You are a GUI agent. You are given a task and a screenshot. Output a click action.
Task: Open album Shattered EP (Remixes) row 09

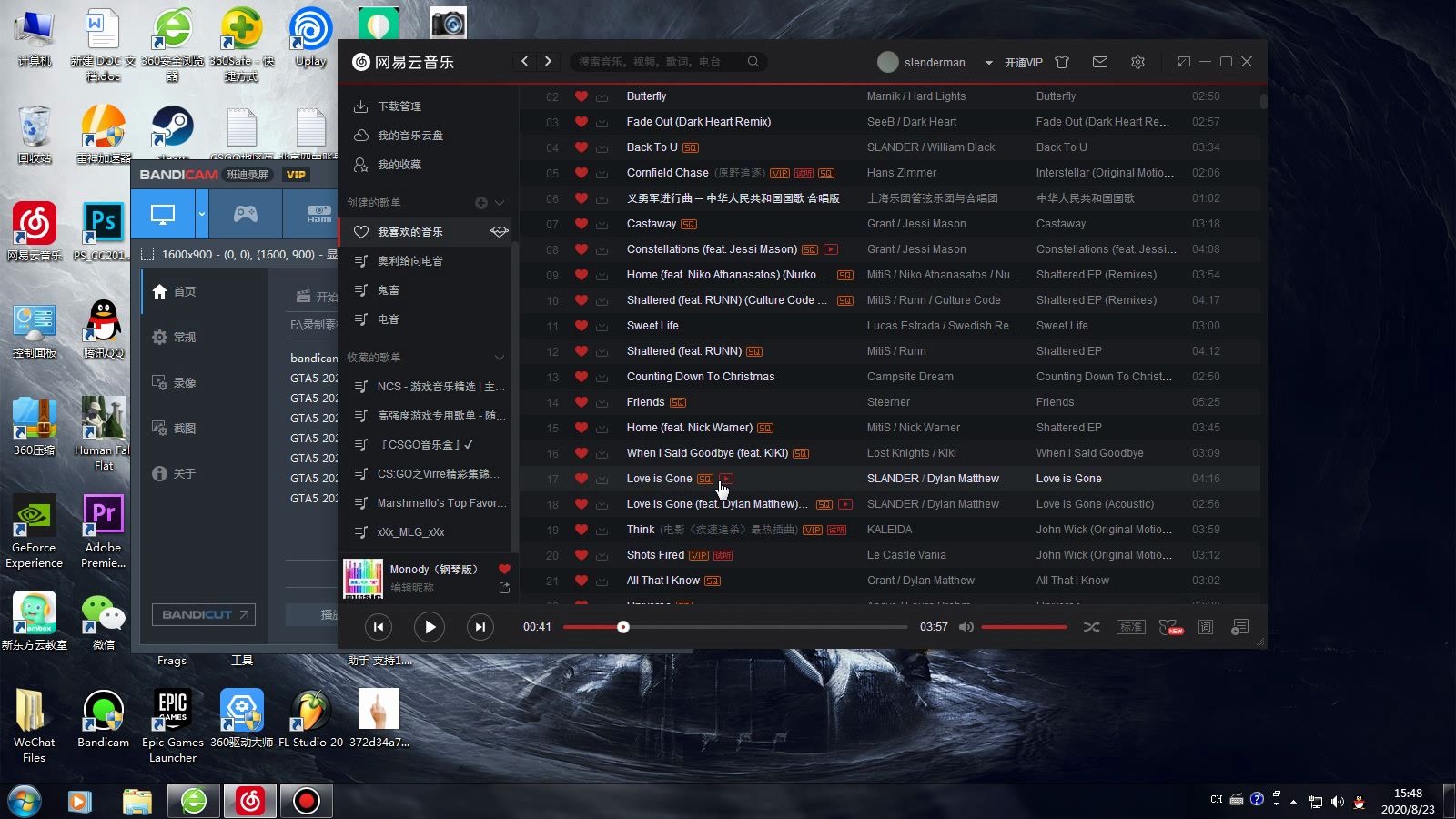point(1097,275)
